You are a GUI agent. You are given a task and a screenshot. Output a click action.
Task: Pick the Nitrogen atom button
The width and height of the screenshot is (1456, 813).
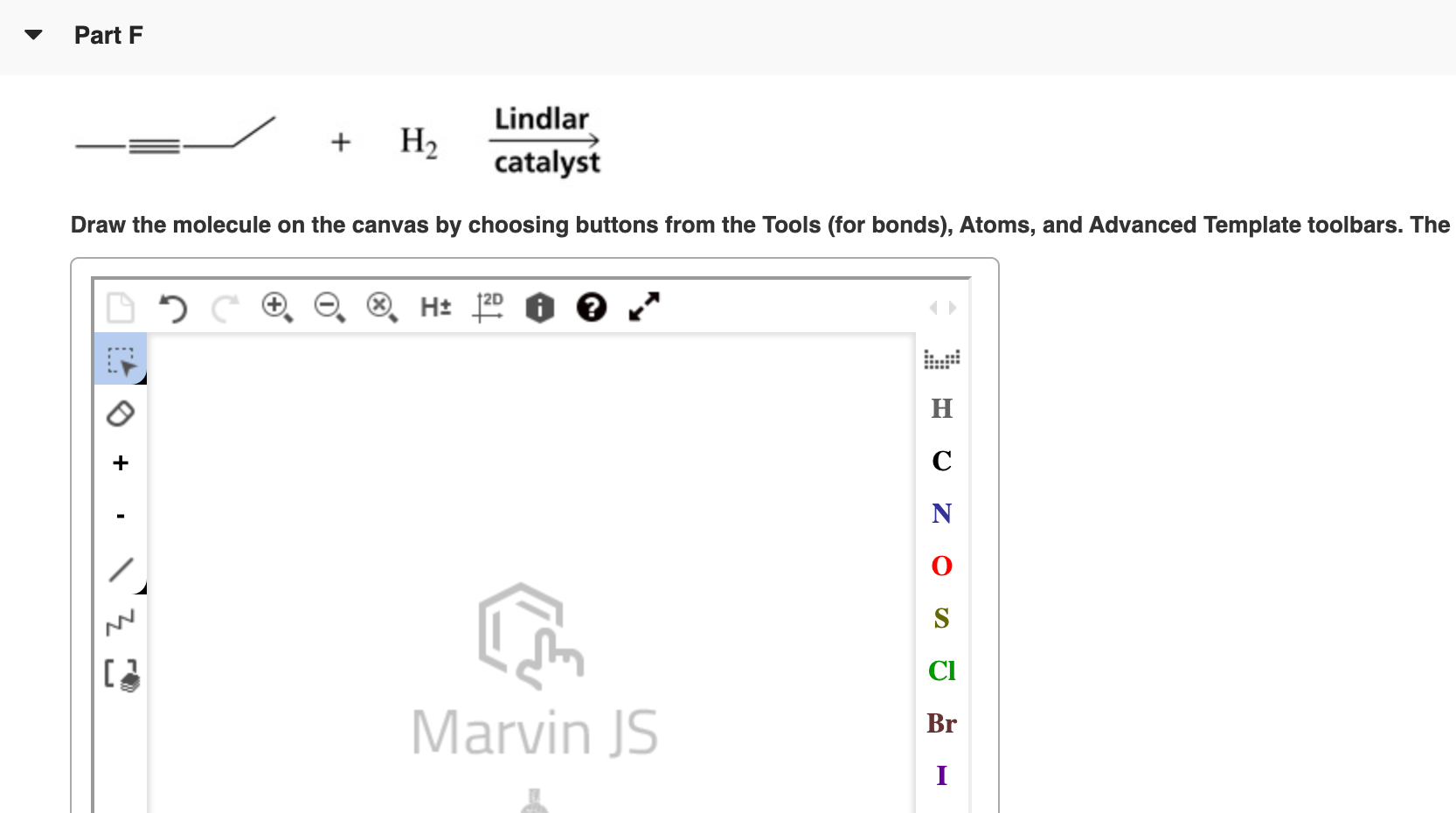click(x=941, y=513)
